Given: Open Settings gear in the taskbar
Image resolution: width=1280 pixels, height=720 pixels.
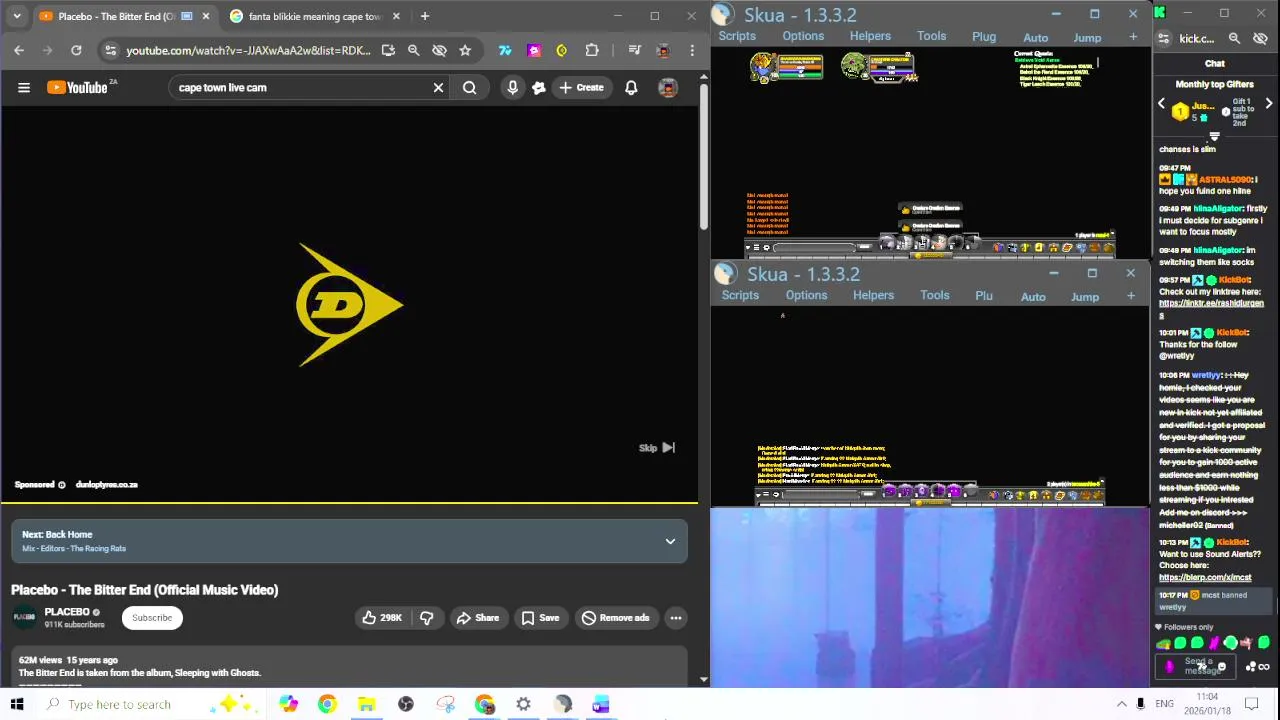Looking at the screenshot, I should [x=523, y=704].
